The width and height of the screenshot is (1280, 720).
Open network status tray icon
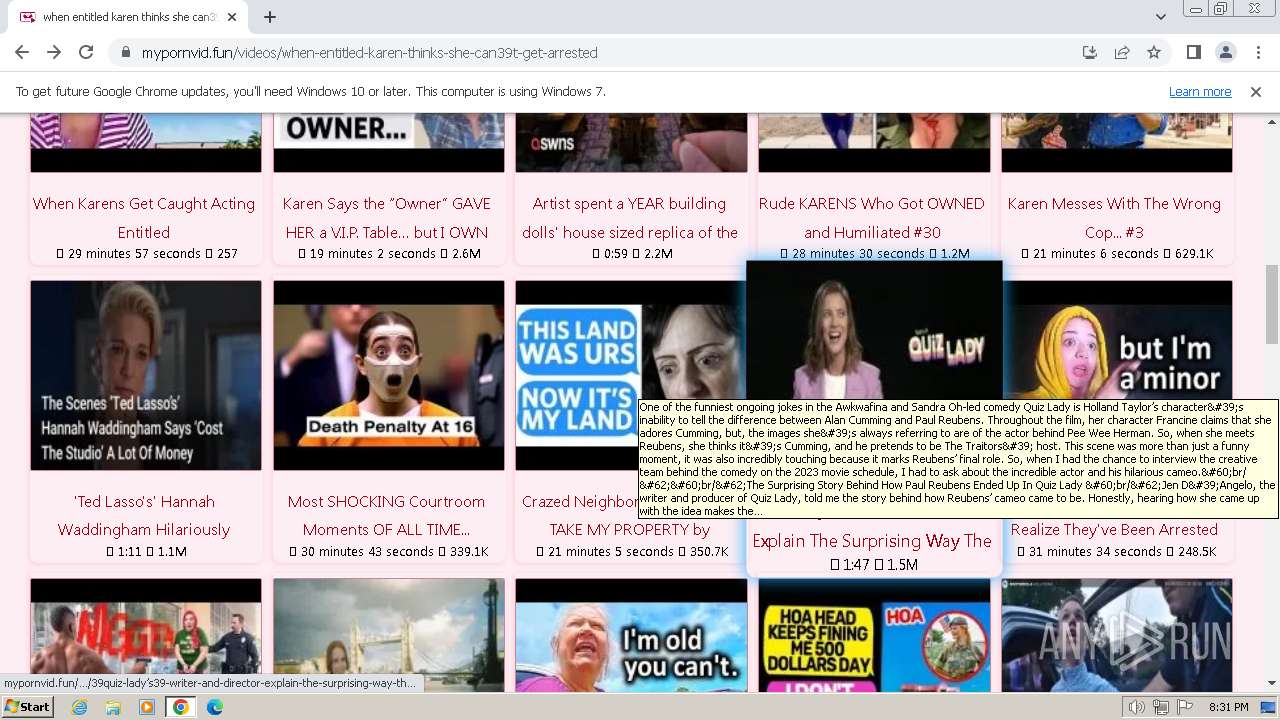[1161, 707]
